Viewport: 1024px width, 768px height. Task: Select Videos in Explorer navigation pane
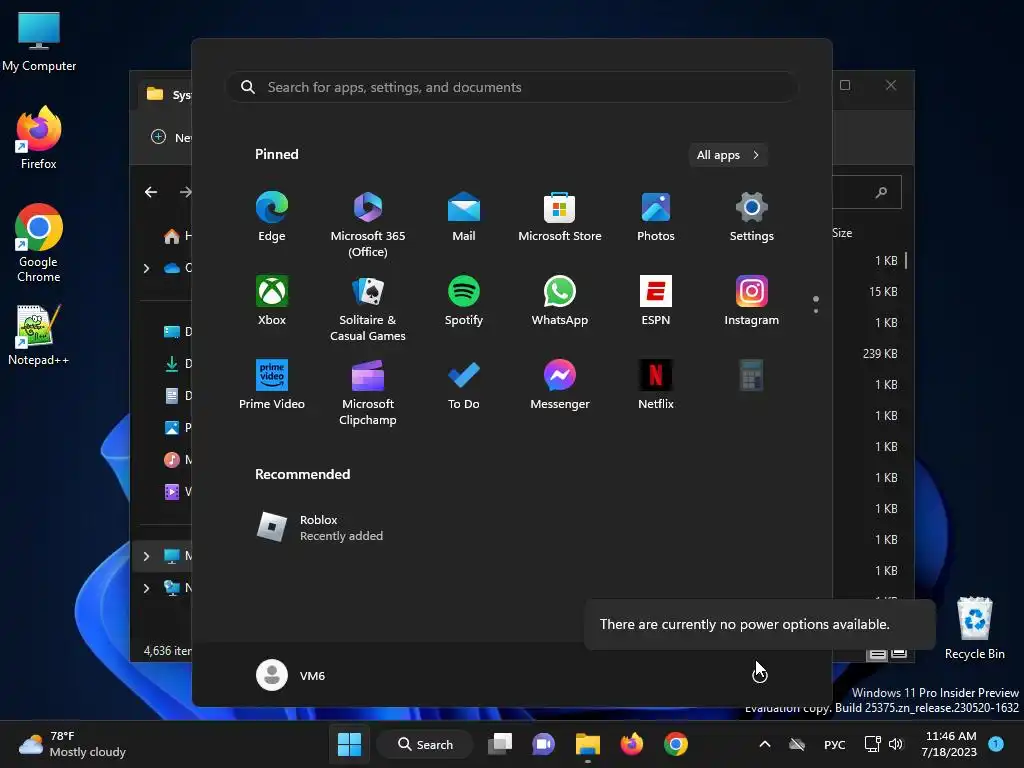(x=176, y=491)
